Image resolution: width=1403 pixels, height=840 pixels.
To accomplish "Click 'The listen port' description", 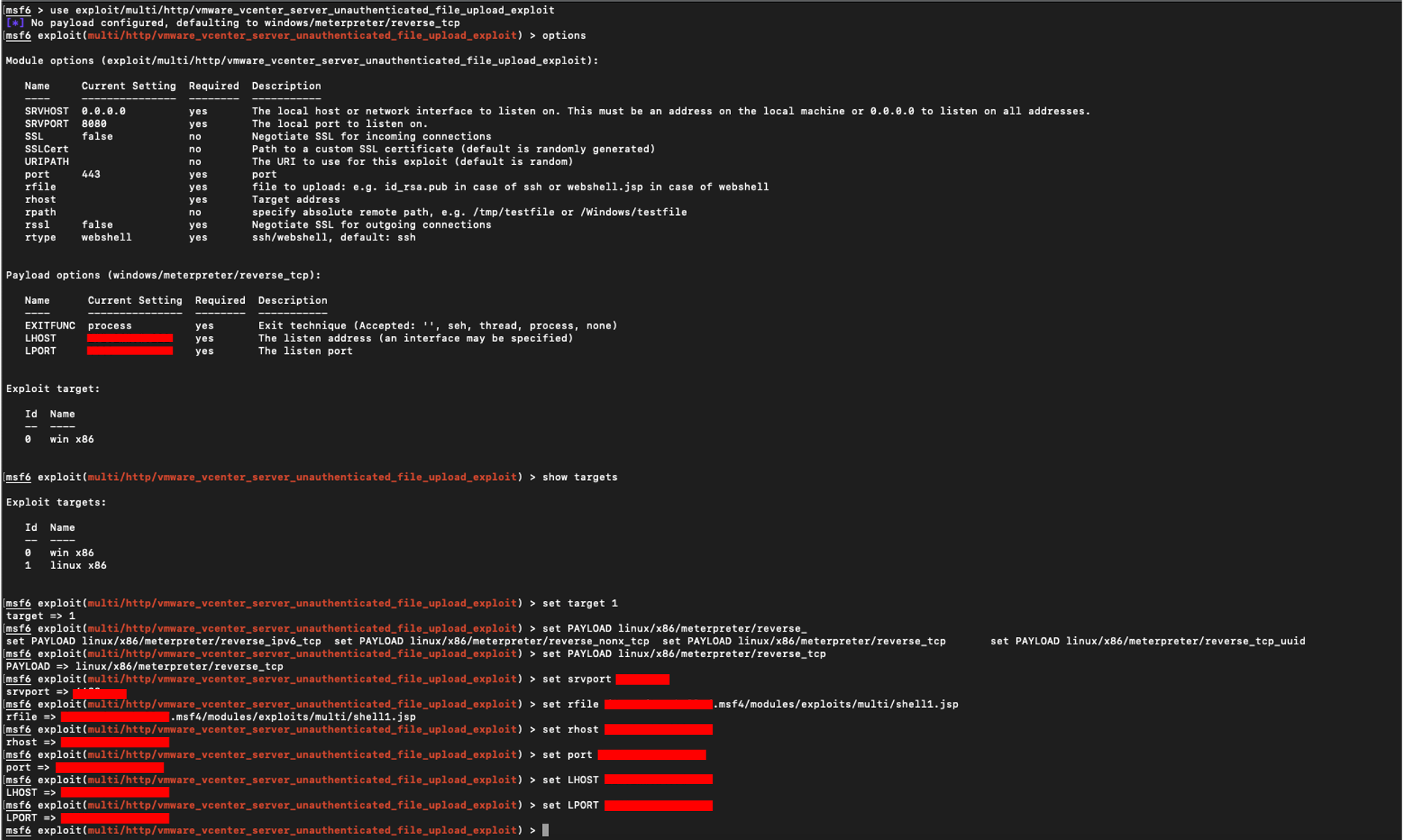I will point(305,351).
